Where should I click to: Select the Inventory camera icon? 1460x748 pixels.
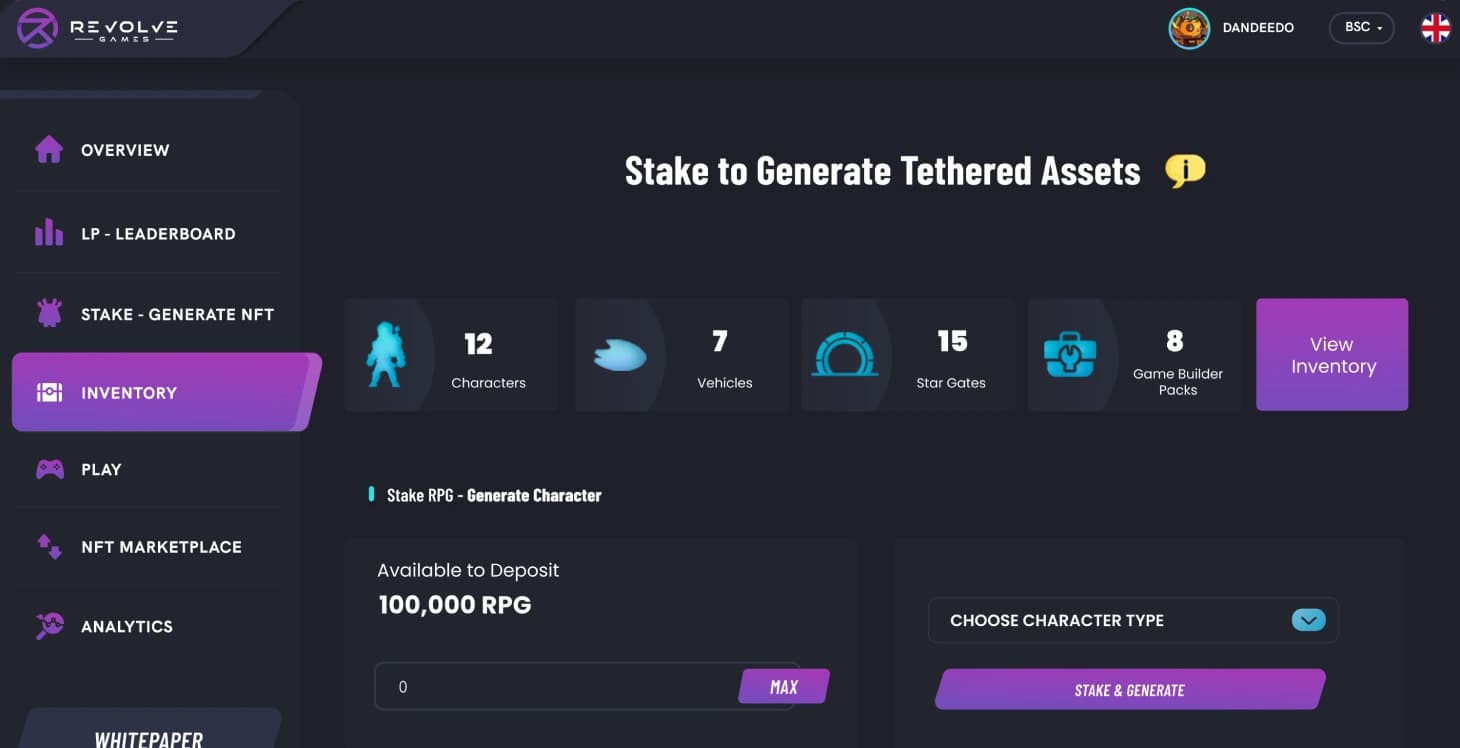(49, 392)
